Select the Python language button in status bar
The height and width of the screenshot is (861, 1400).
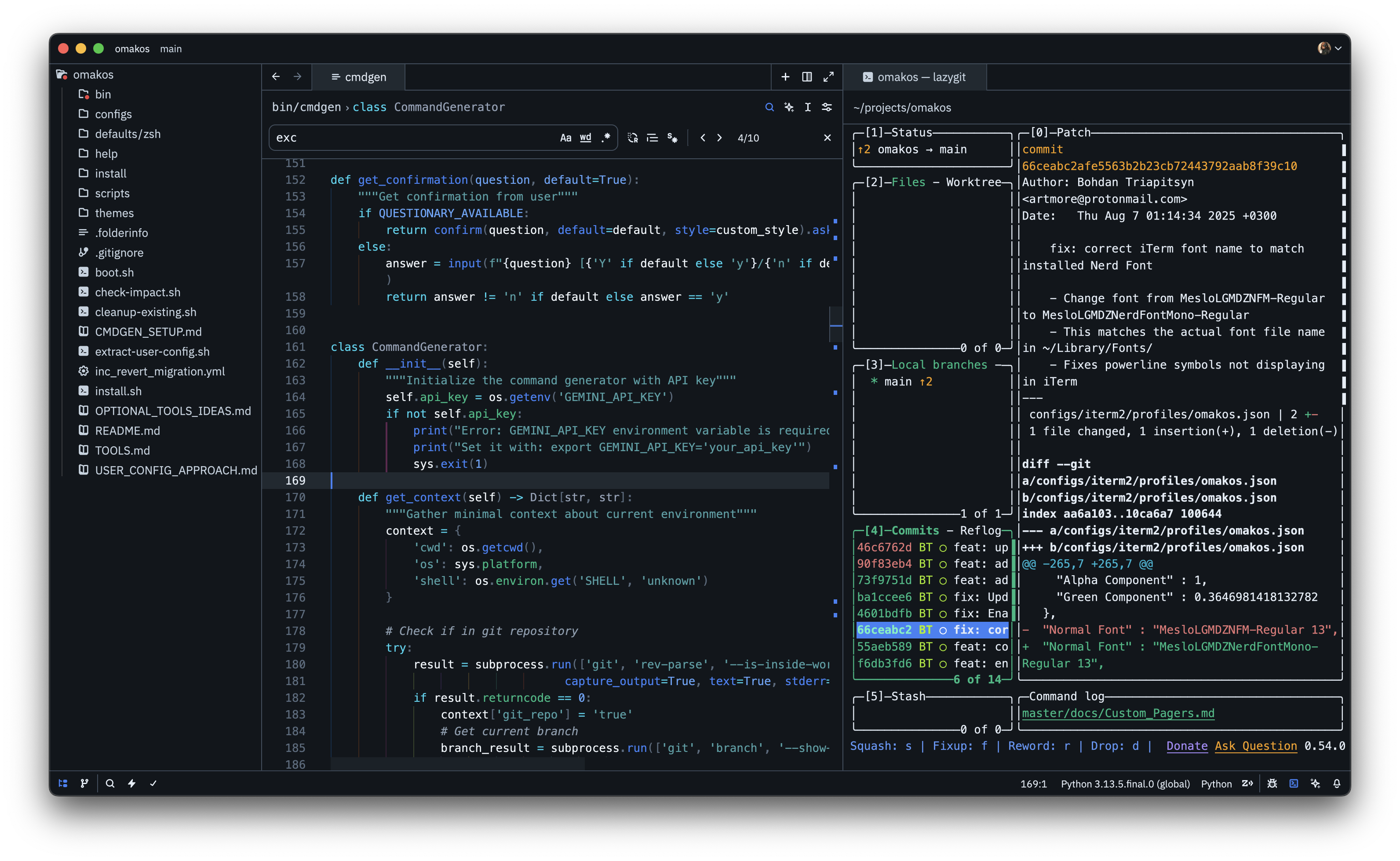(1216, 784)
